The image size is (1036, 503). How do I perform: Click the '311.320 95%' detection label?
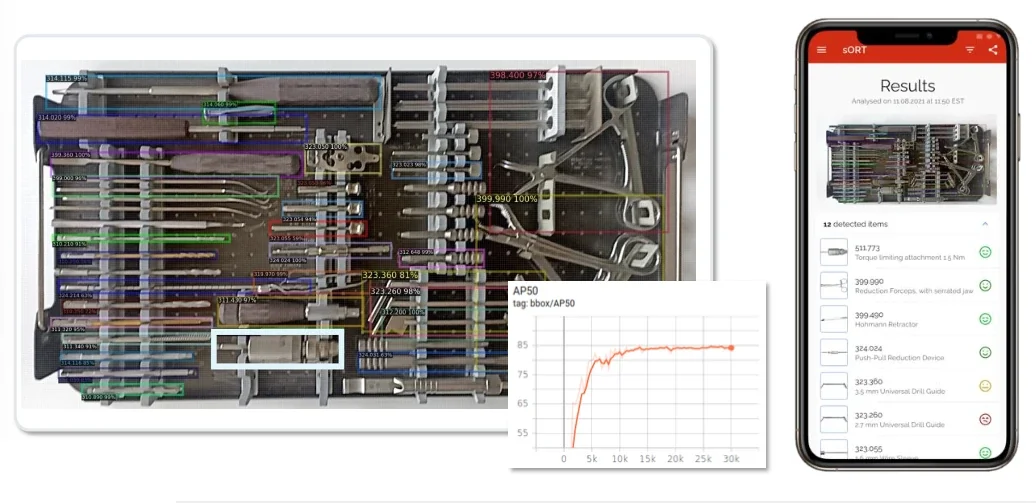(69, 329)
